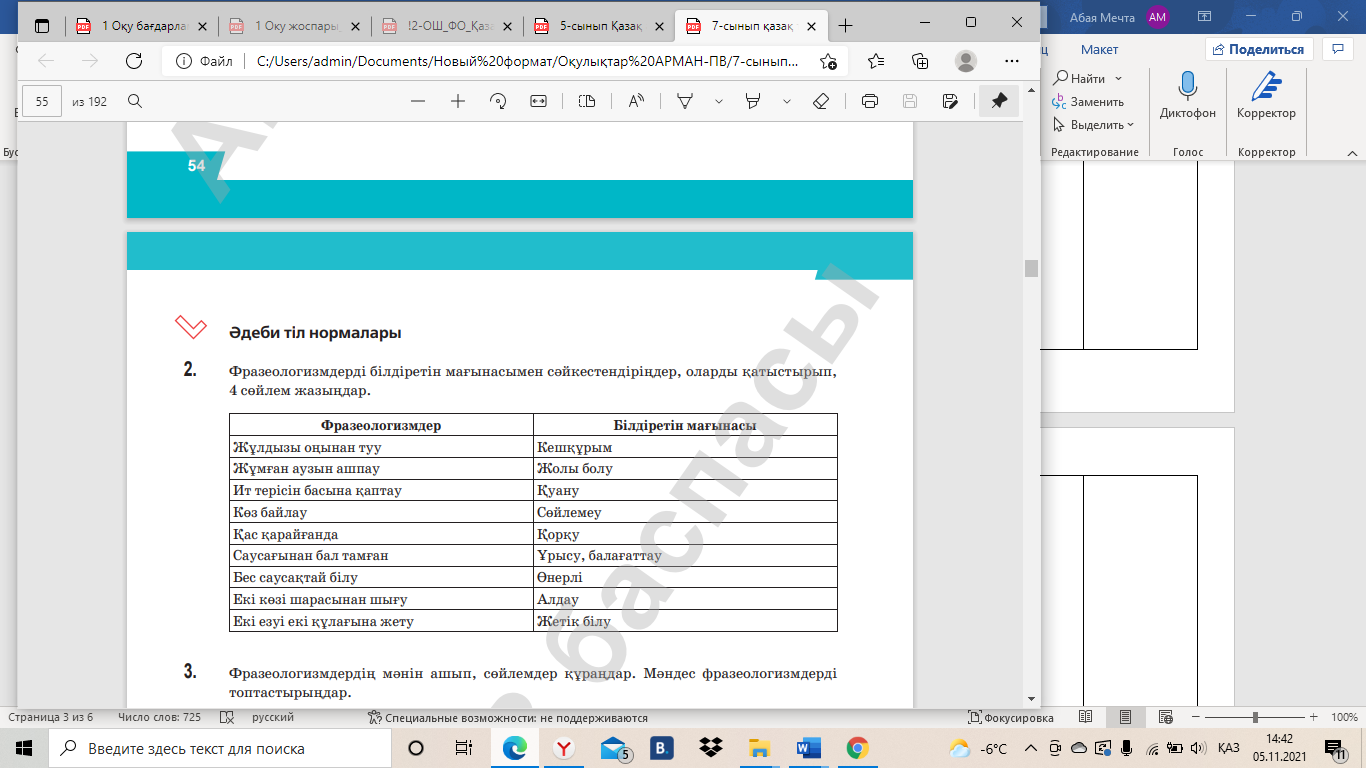Open the Find search icon in PDF toolbar
Screen dimensions: 1366x768
pos(135,101)
